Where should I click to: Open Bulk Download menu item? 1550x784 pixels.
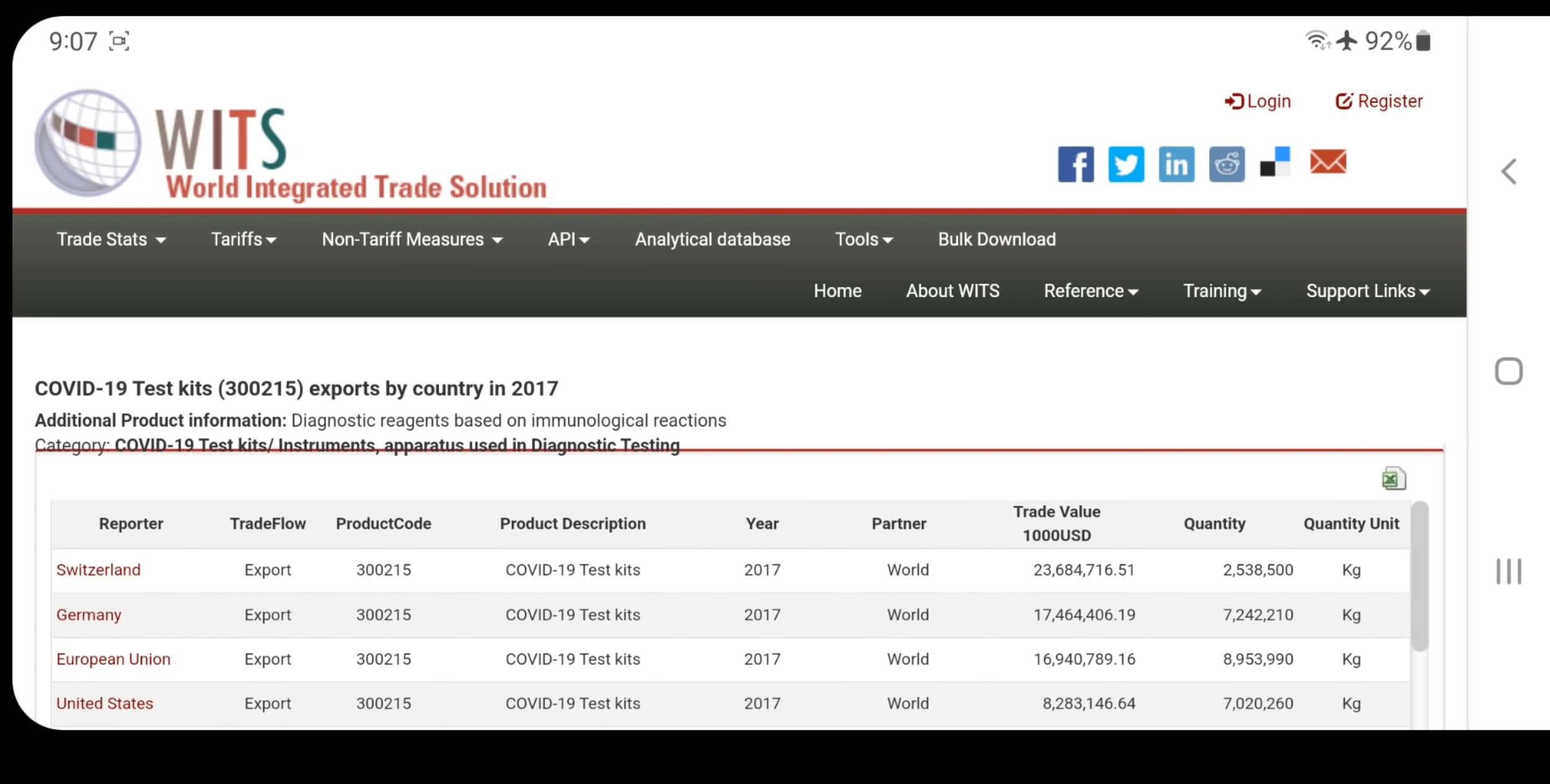tap(996, 240)
